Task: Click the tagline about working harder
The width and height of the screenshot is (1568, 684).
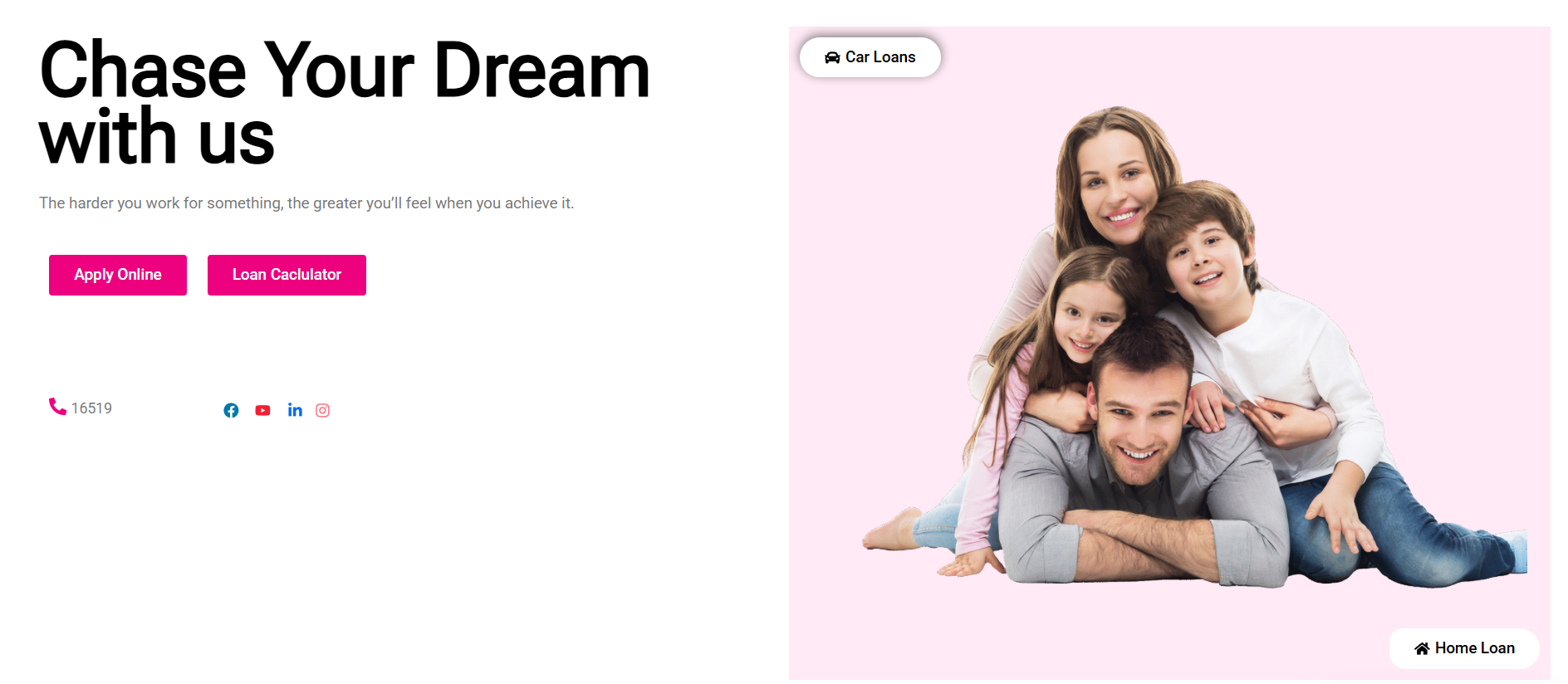Action: point(306,203)
